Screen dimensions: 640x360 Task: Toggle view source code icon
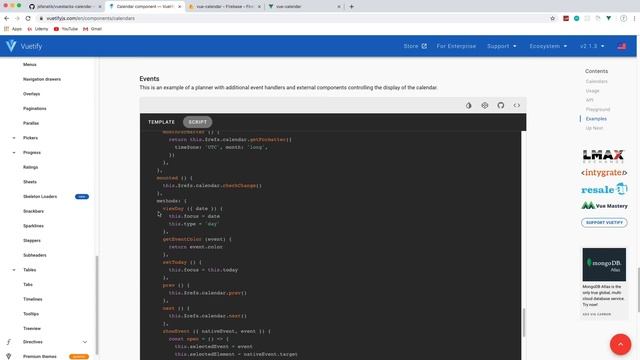pyautogui.click(x=517, y=105)
